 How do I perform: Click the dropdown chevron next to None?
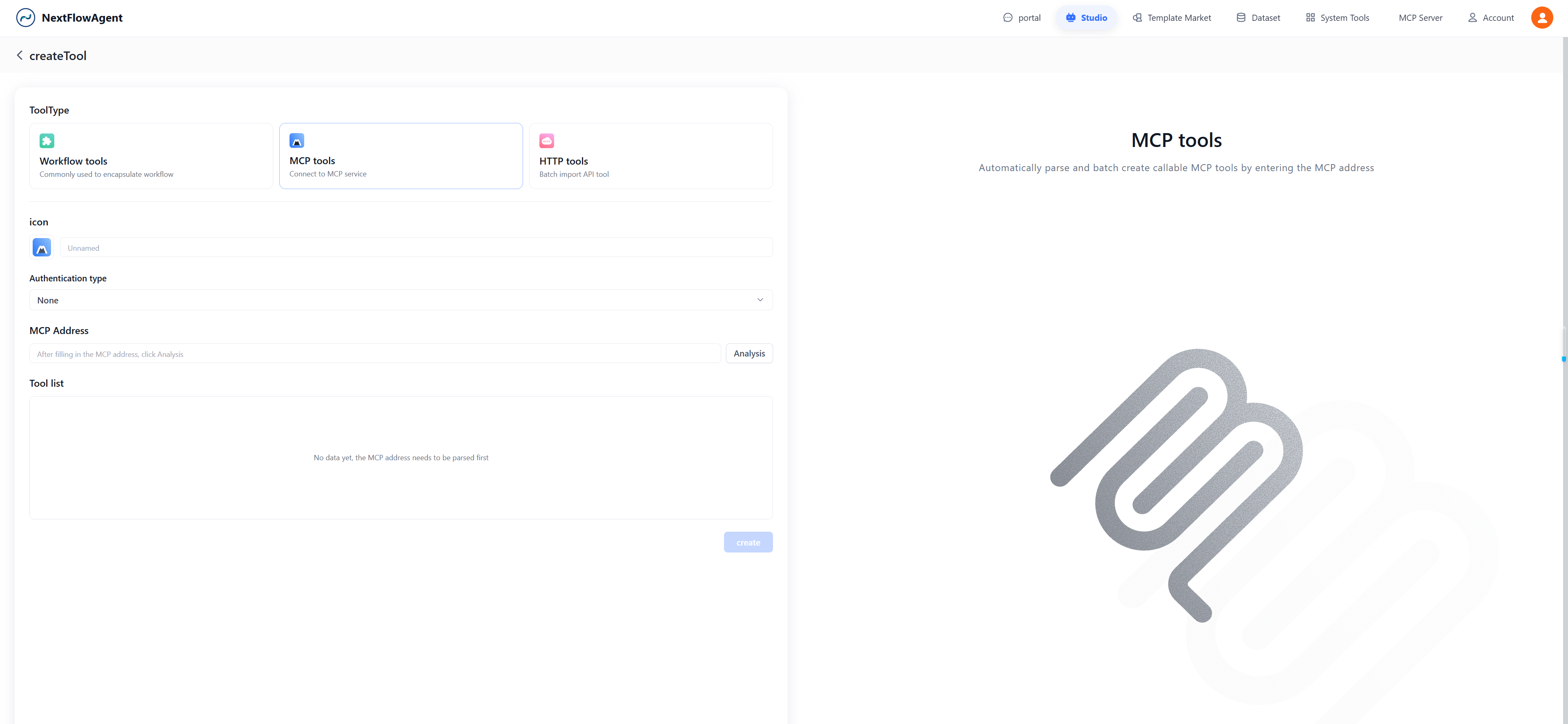pyautogui.click(x=759, y=300)
